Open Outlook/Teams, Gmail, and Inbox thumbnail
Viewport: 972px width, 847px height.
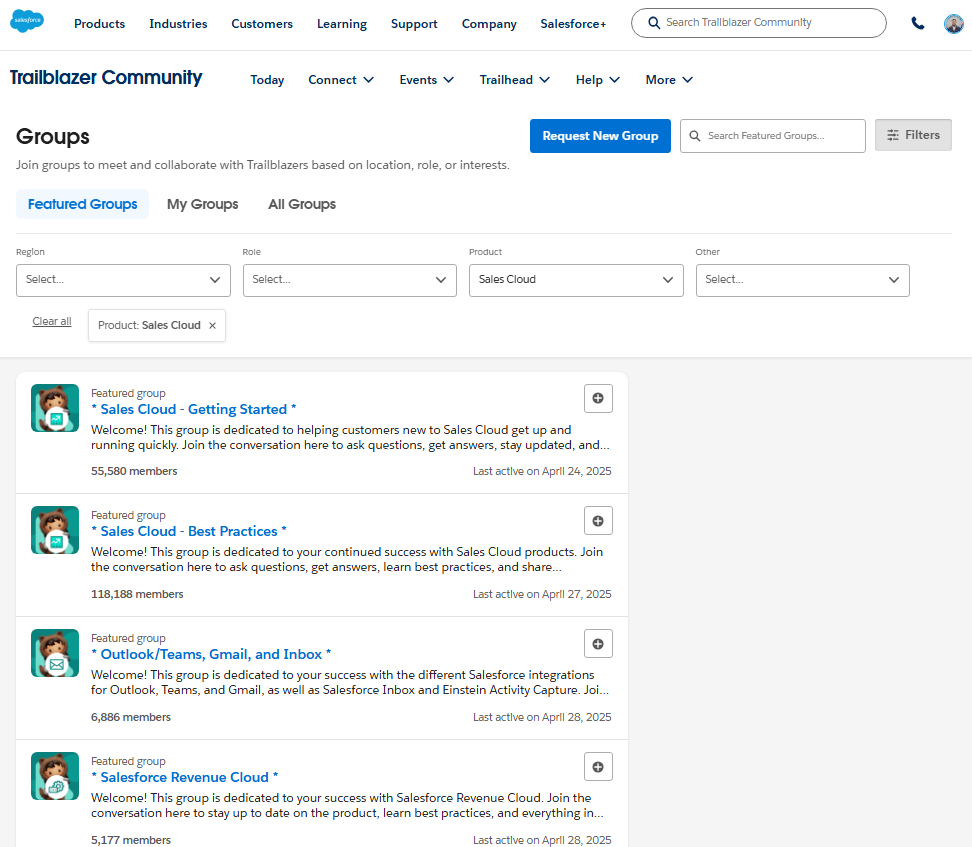point(55,653)
